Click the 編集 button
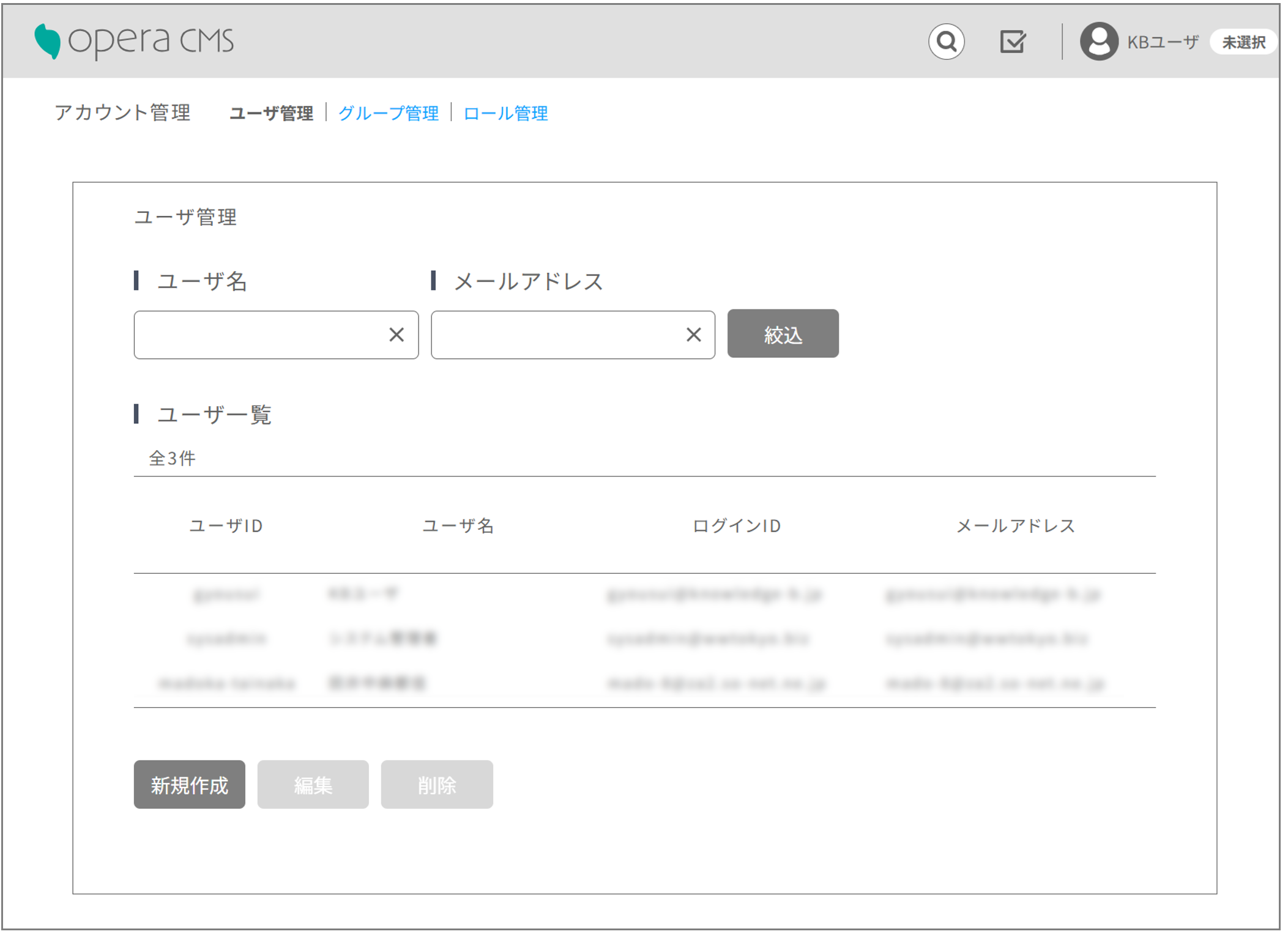Screen dimensions: 1288x934 pos(313,785)
